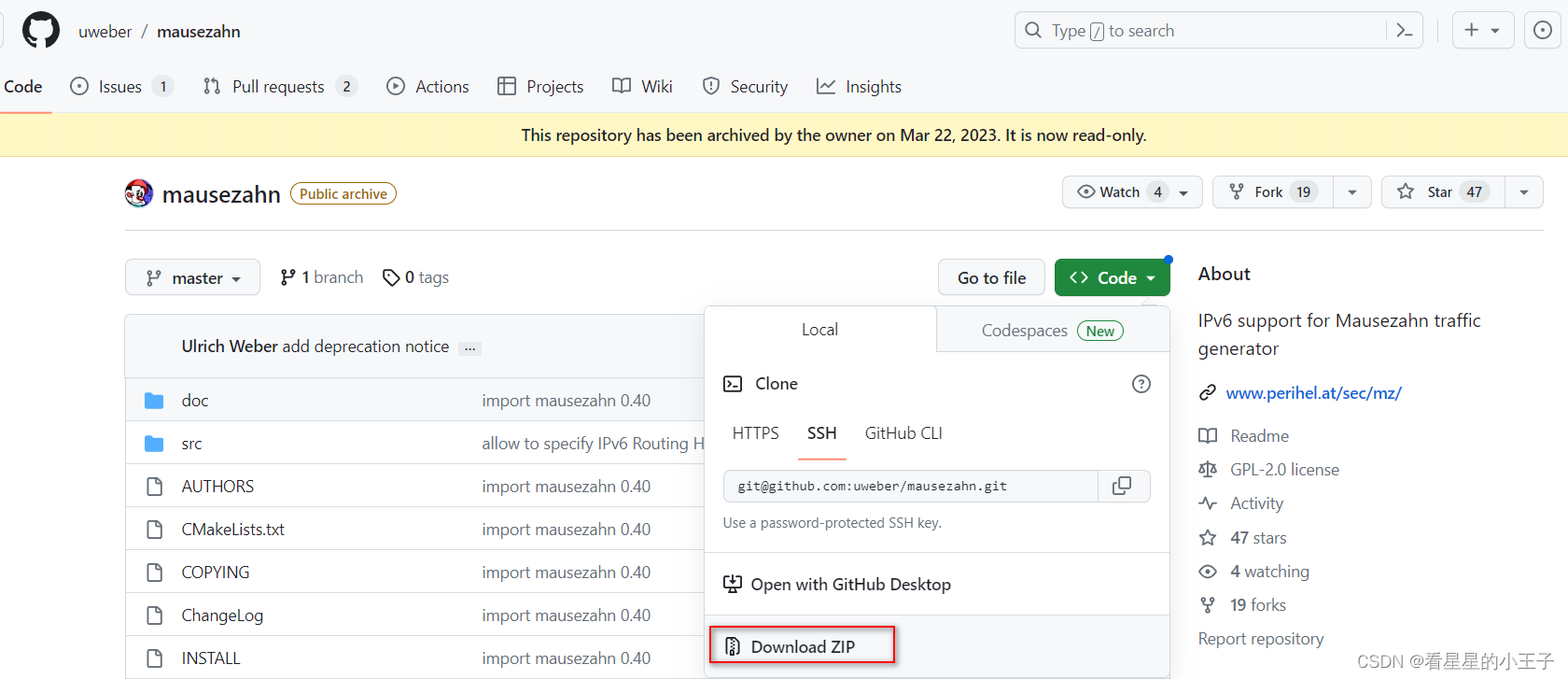Open the mausezahn repository title link
This screenshot has width=1568, height=679.
click(x=221, y=194)
